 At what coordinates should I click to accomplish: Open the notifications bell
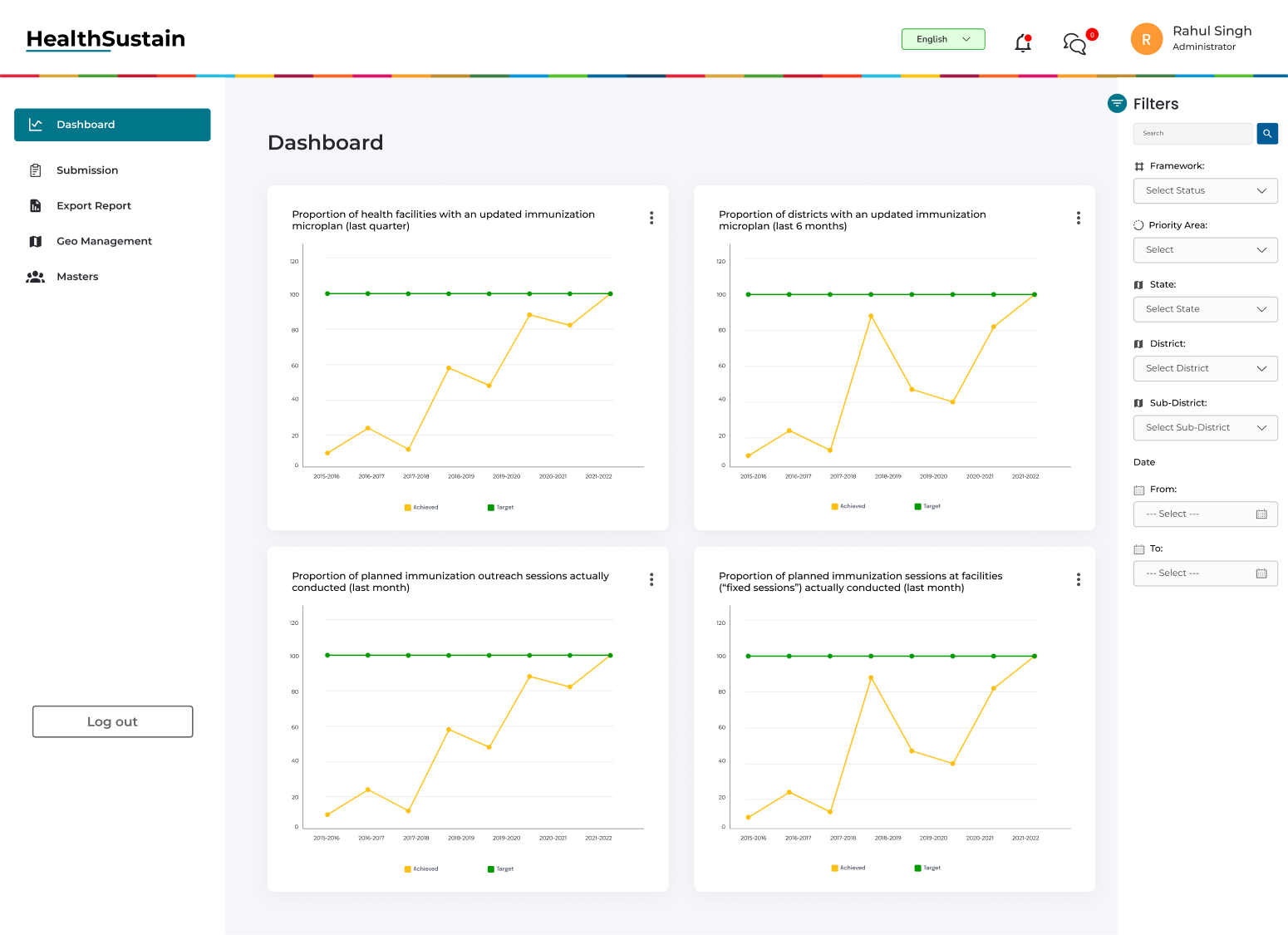coord(1023,42)
